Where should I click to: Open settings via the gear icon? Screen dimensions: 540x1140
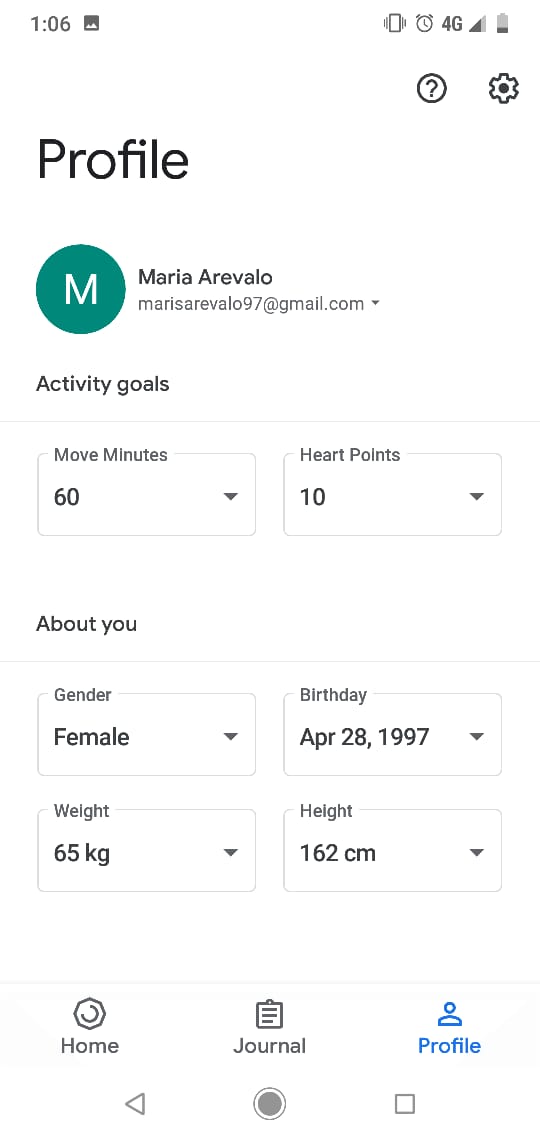tap(503, 89)
